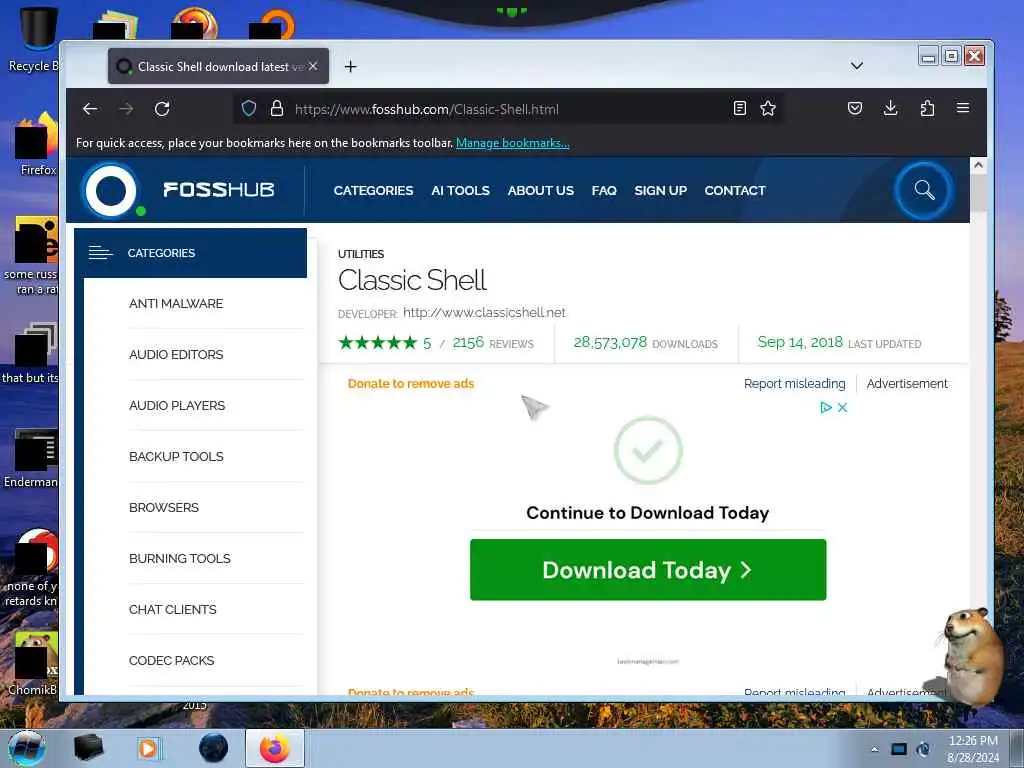Reload the FossHub page
This screenshot has width=1024, height=768.
coord(162,109)
